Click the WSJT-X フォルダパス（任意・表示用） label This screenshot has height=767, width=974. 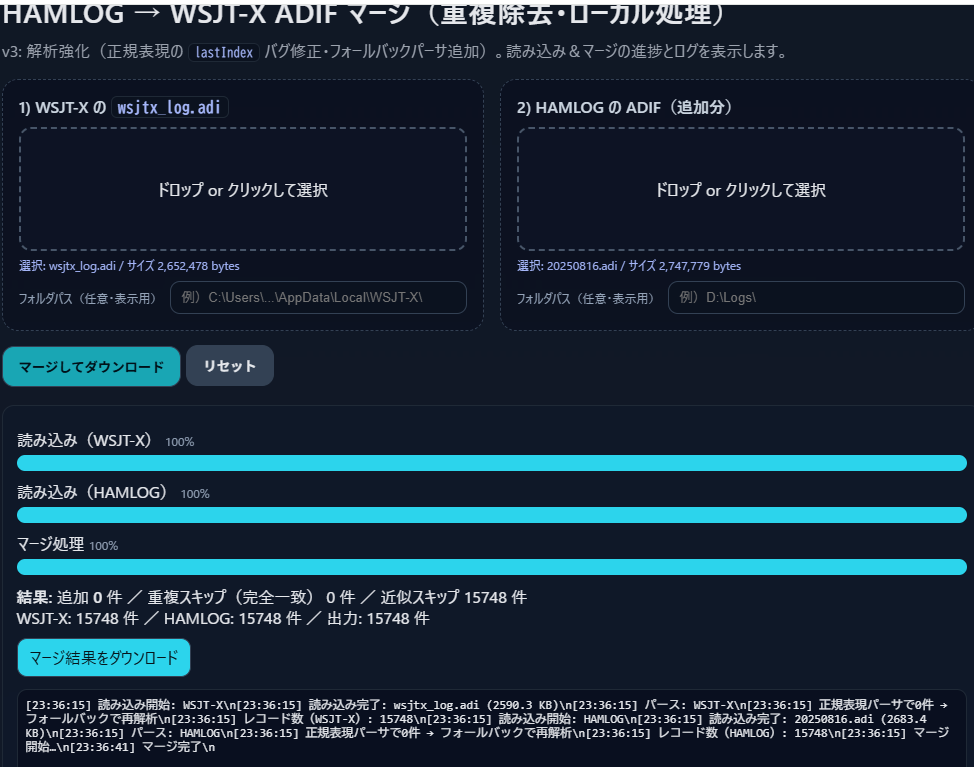pyautogui.click(x=87, y=299)
